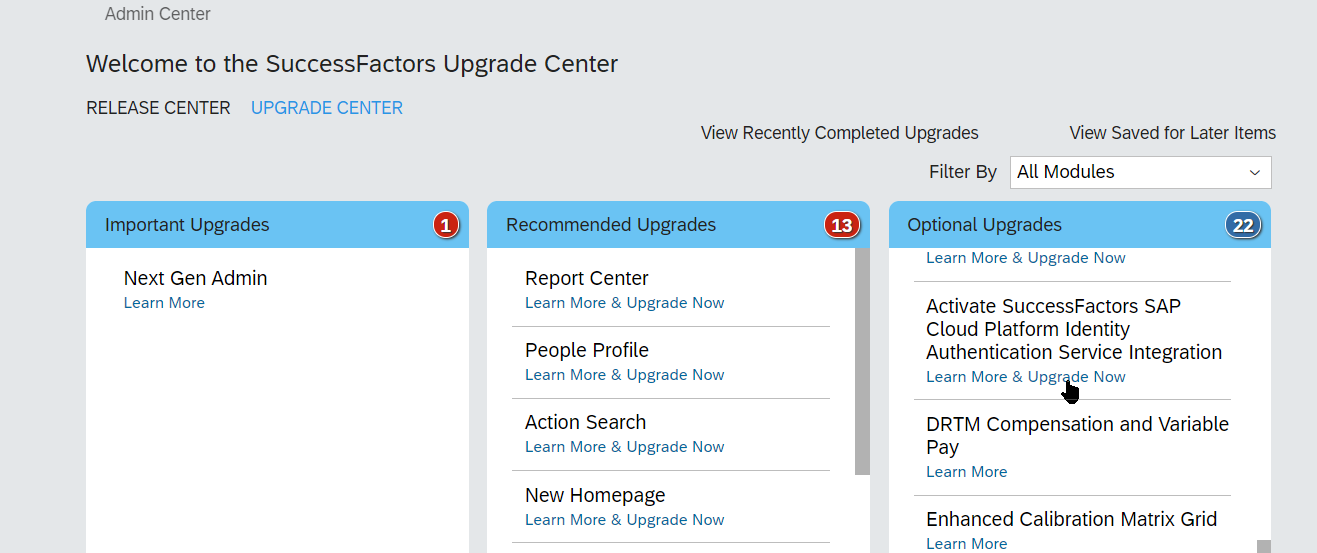Click Learn More under DRTM Compensation and Variable Pay
1317x553 pixels.
(x=966, y=472)
